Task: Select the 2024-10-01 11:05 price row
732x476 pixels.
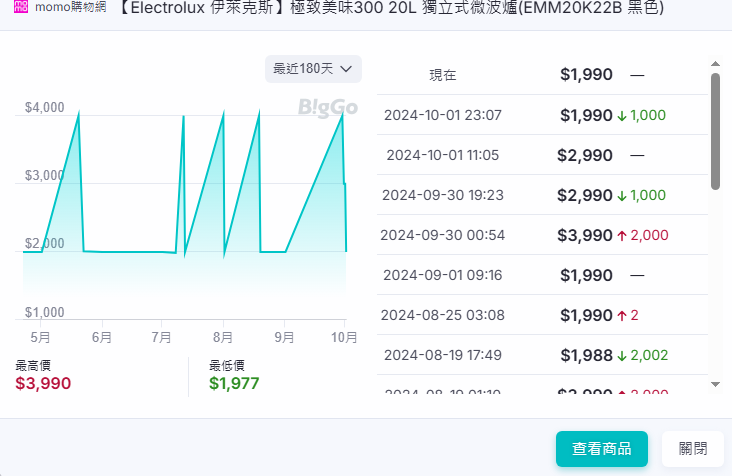Action: (x=542, y=155)
